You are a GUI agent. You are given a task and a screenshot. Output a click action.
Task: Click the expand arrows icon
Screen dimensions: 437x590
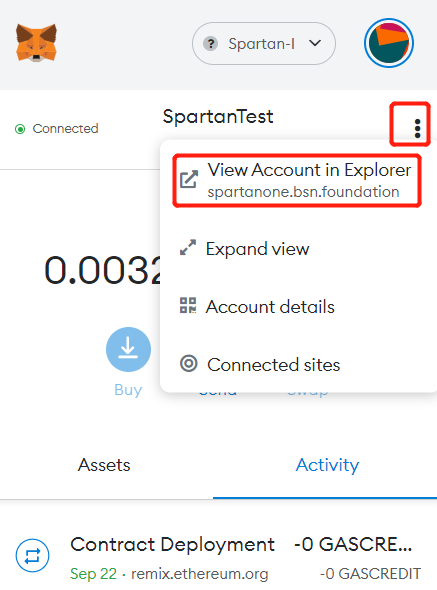188,248
